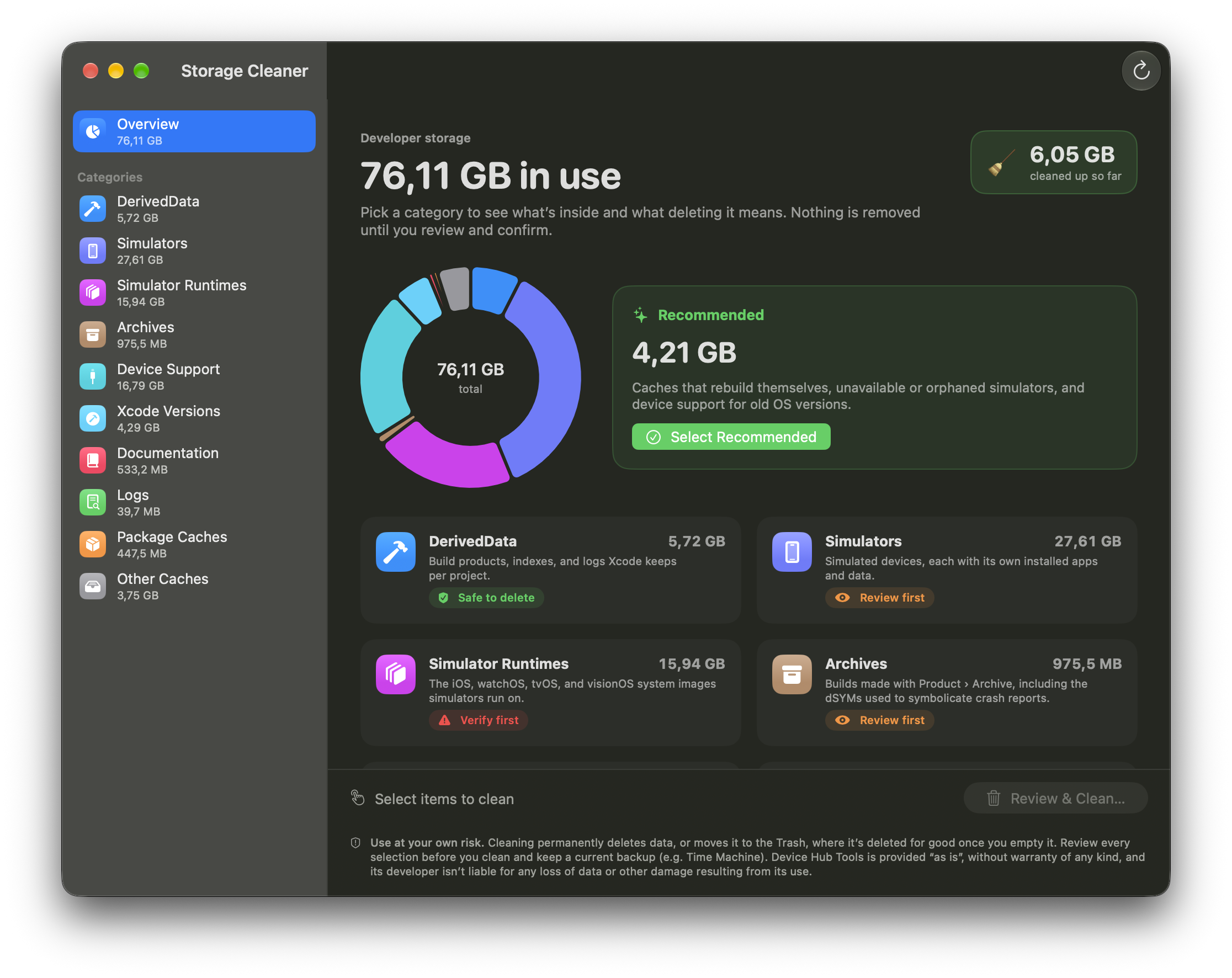
Task: Click the 27,61 GB value on Simulators card
Action: pyautogui.click(x=1087, y=541)
